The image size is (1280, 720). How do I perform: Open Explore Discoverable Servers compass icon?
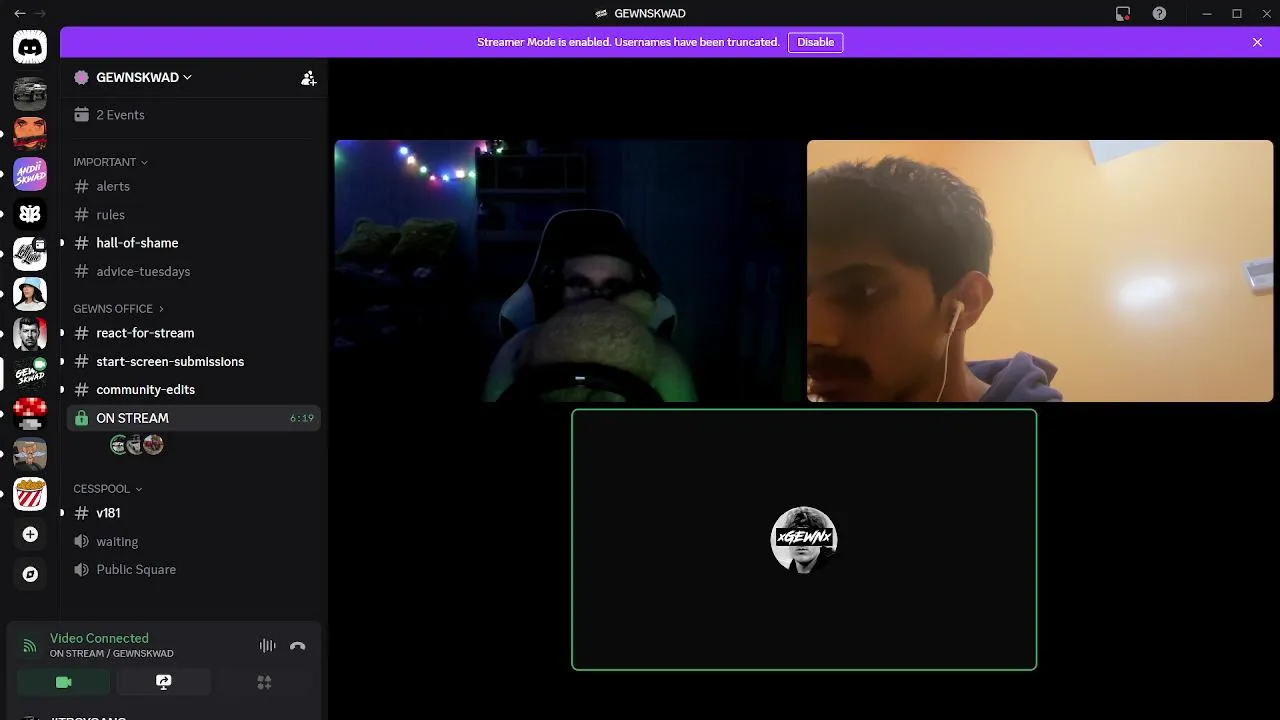[x=30, y=575]
